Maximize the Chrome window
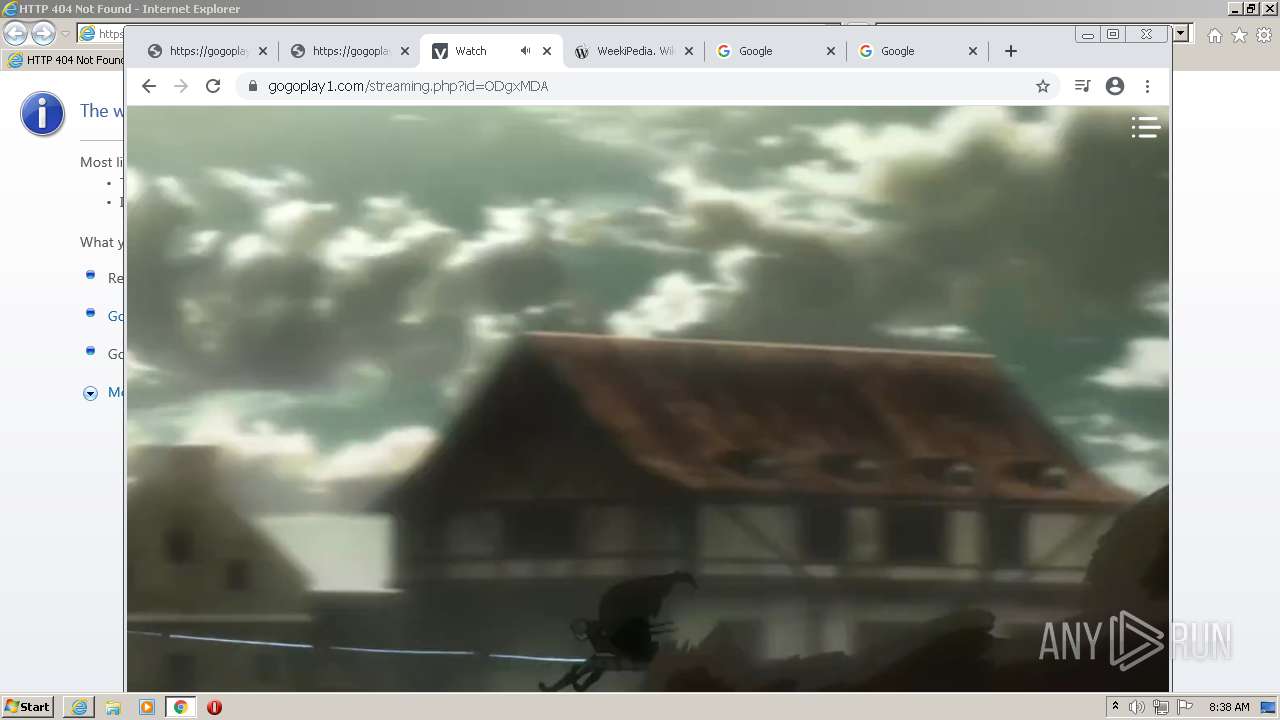Image resolution: width=1280 pixels, height=720 pixels. 1113,34
